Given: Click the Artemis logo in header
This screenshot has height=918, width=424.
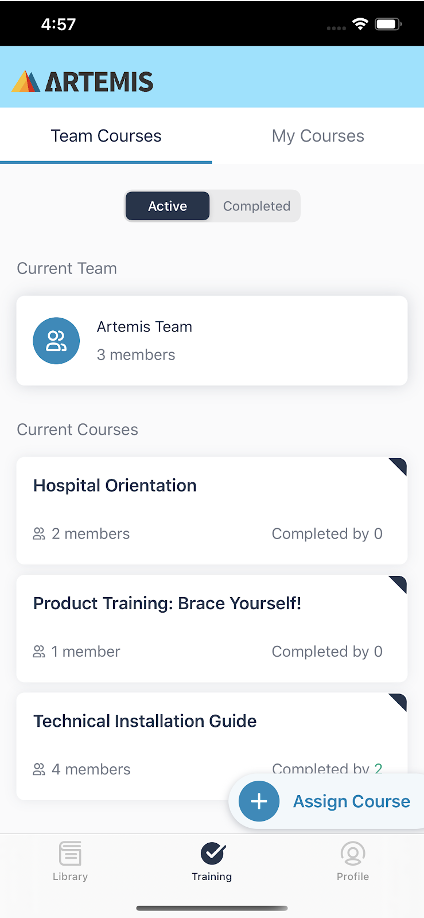Looking at the screenshot, I should point(82,82).
